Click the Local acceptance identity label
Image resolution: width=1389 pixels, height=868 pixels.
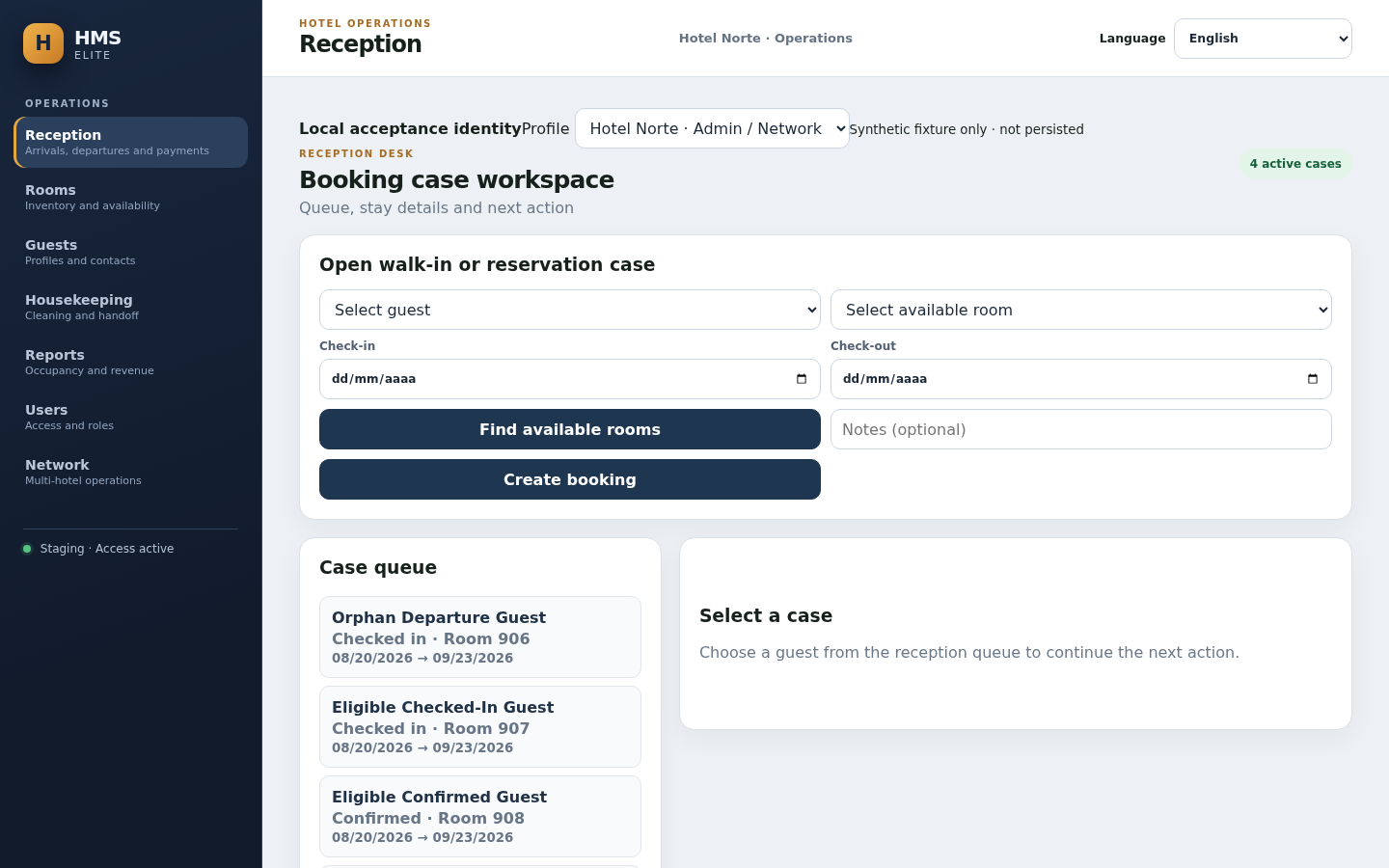tap(410, 128)
